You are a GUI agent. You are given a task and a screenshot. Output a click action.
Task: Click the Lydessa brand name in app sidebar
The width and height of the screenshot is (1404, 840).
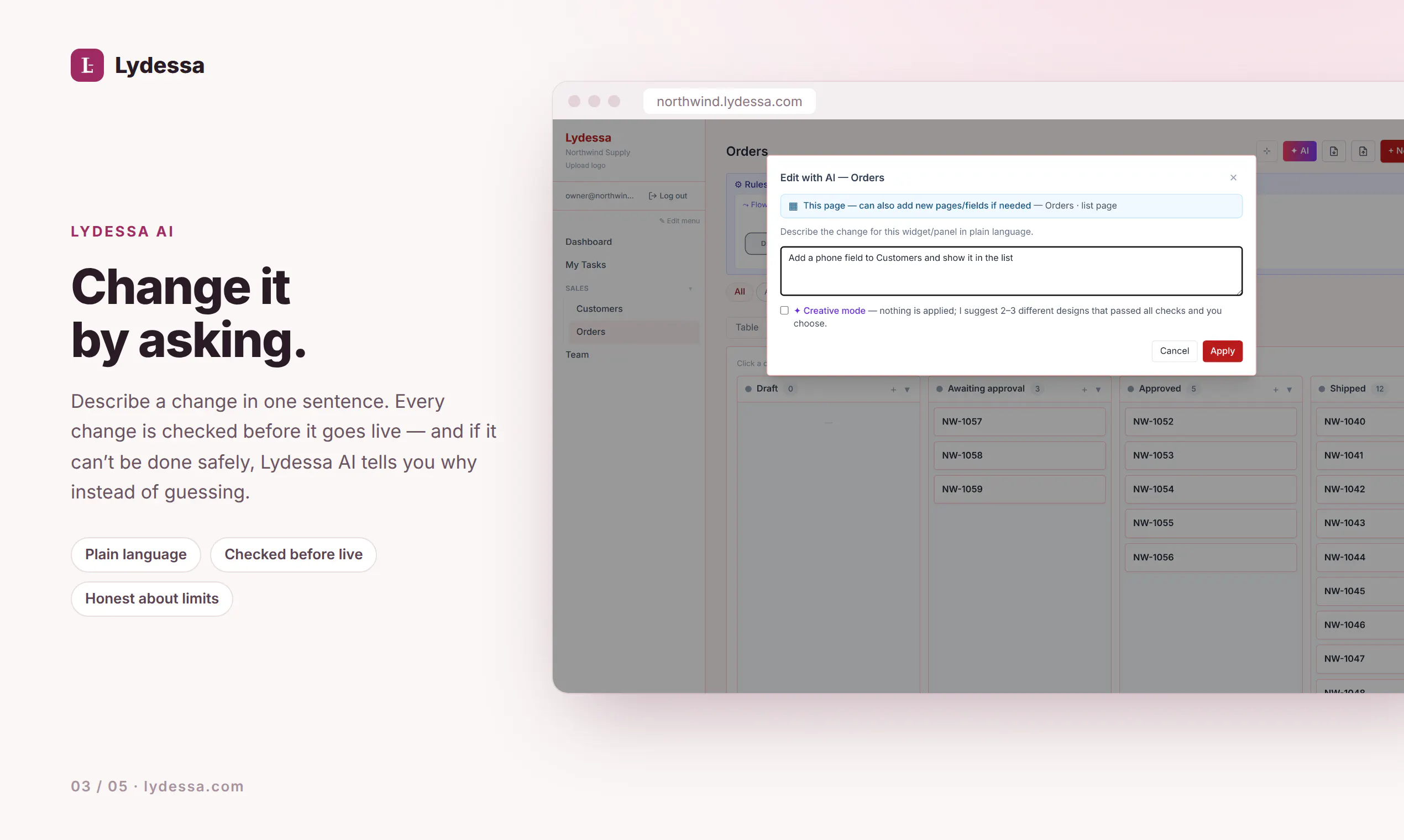point(588,138)
